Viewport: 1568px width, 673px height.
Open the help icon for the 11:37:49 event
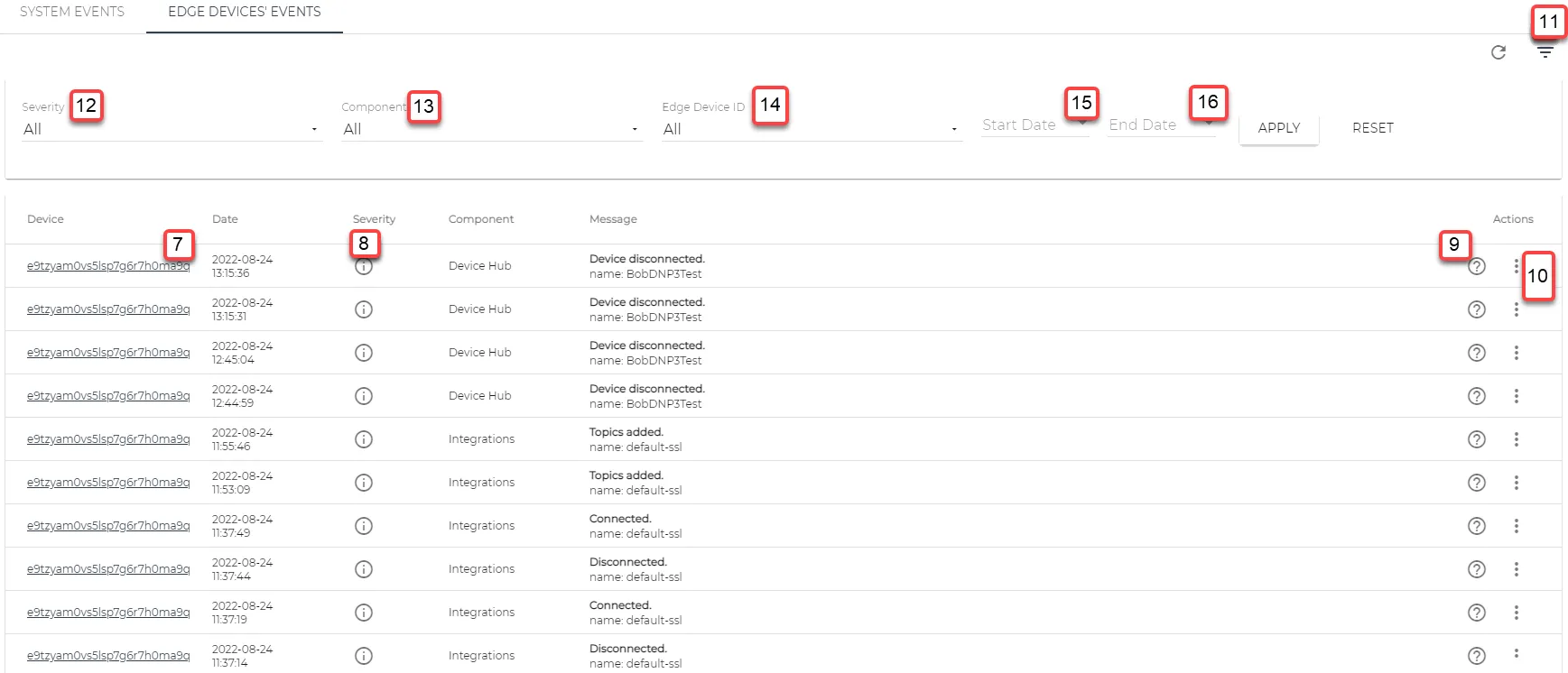point(1477,526)
